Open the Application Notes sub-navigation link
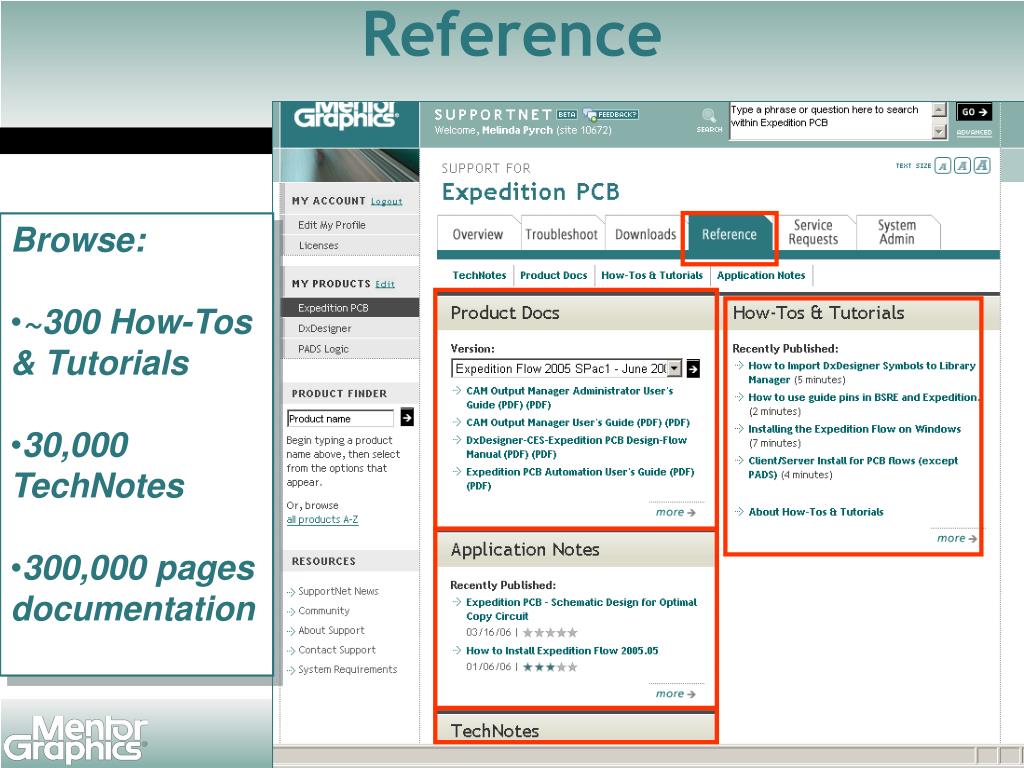This screenshot has width=1024, height=768. point(761,275)
